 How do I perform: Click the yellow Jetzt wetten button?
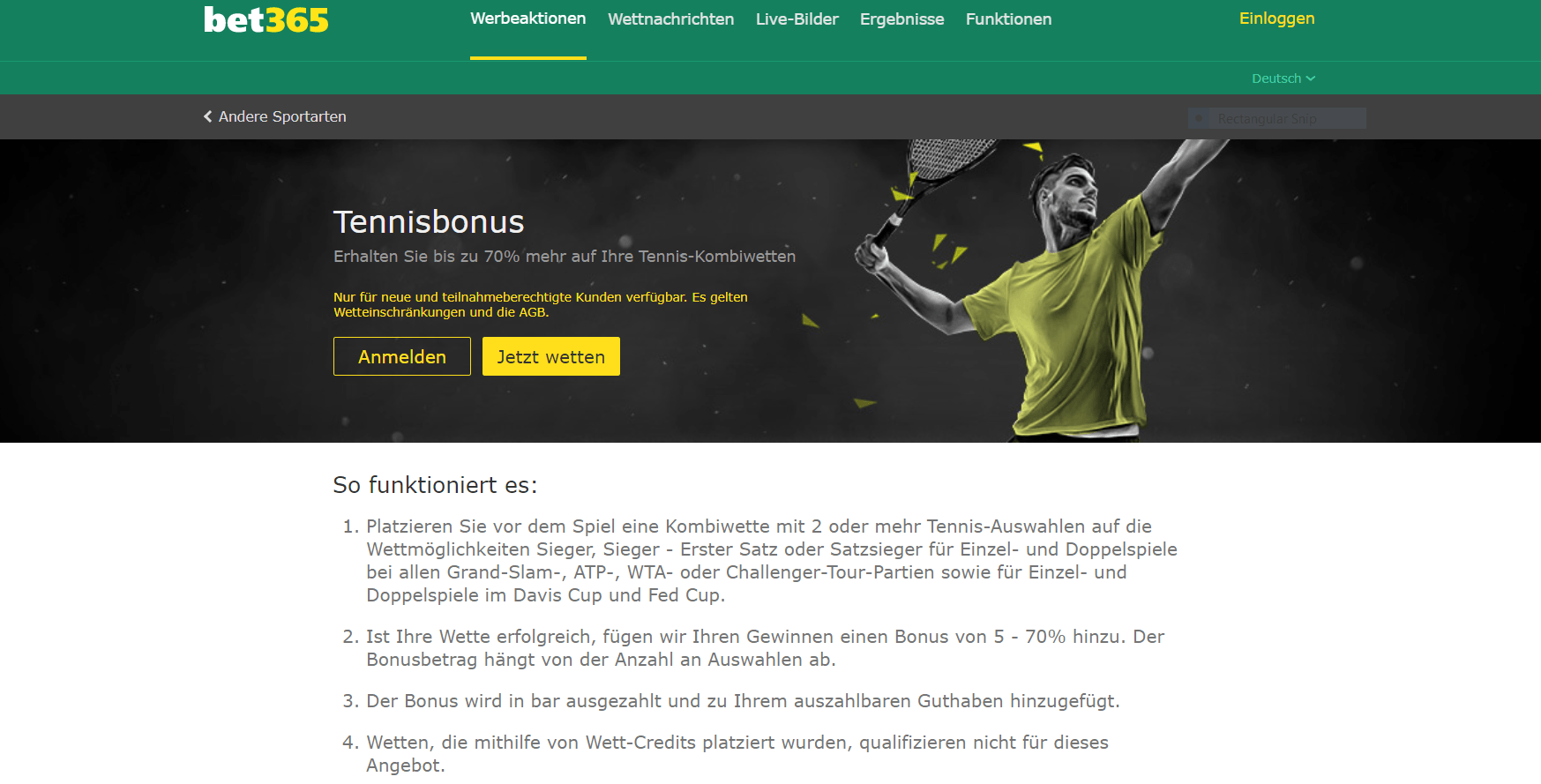coord(551,356)
